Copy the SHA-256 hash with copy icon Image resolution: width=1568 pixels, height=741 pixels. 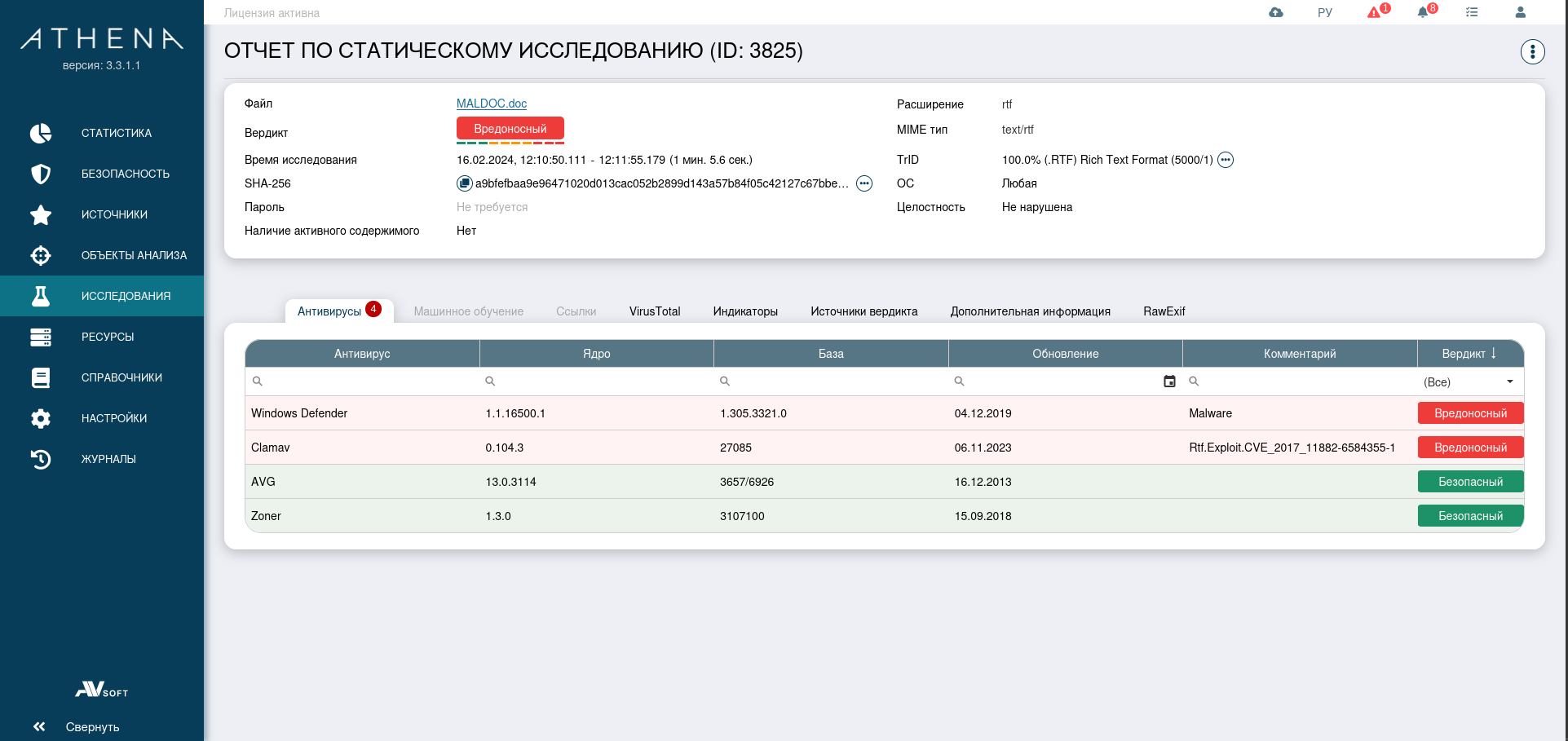point(464,183)
